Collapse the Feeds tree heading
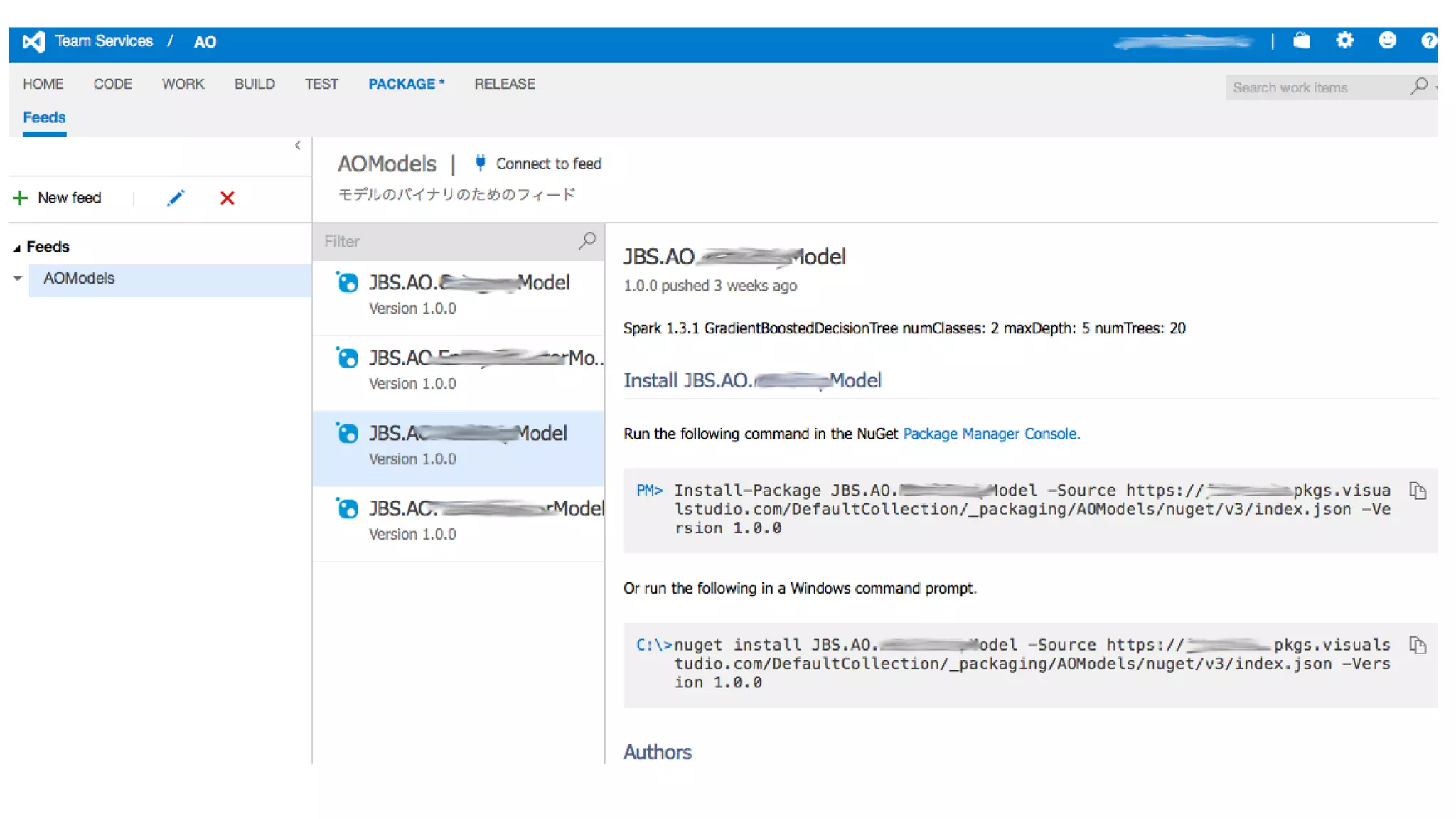This screenshot has width=1456, height=819. point(16,247)
